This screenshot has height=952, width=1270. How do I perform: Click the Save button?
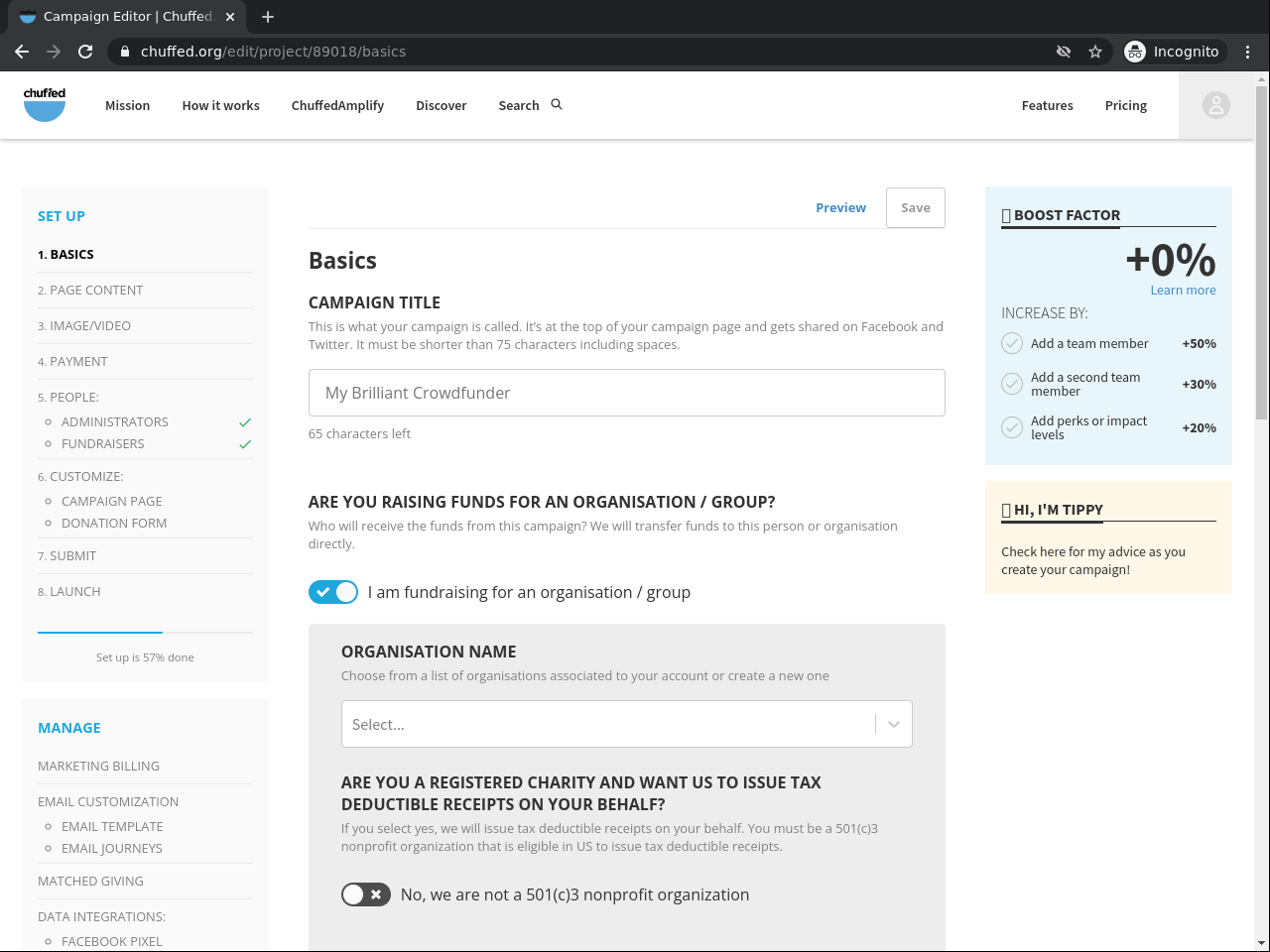click(915, 208)
